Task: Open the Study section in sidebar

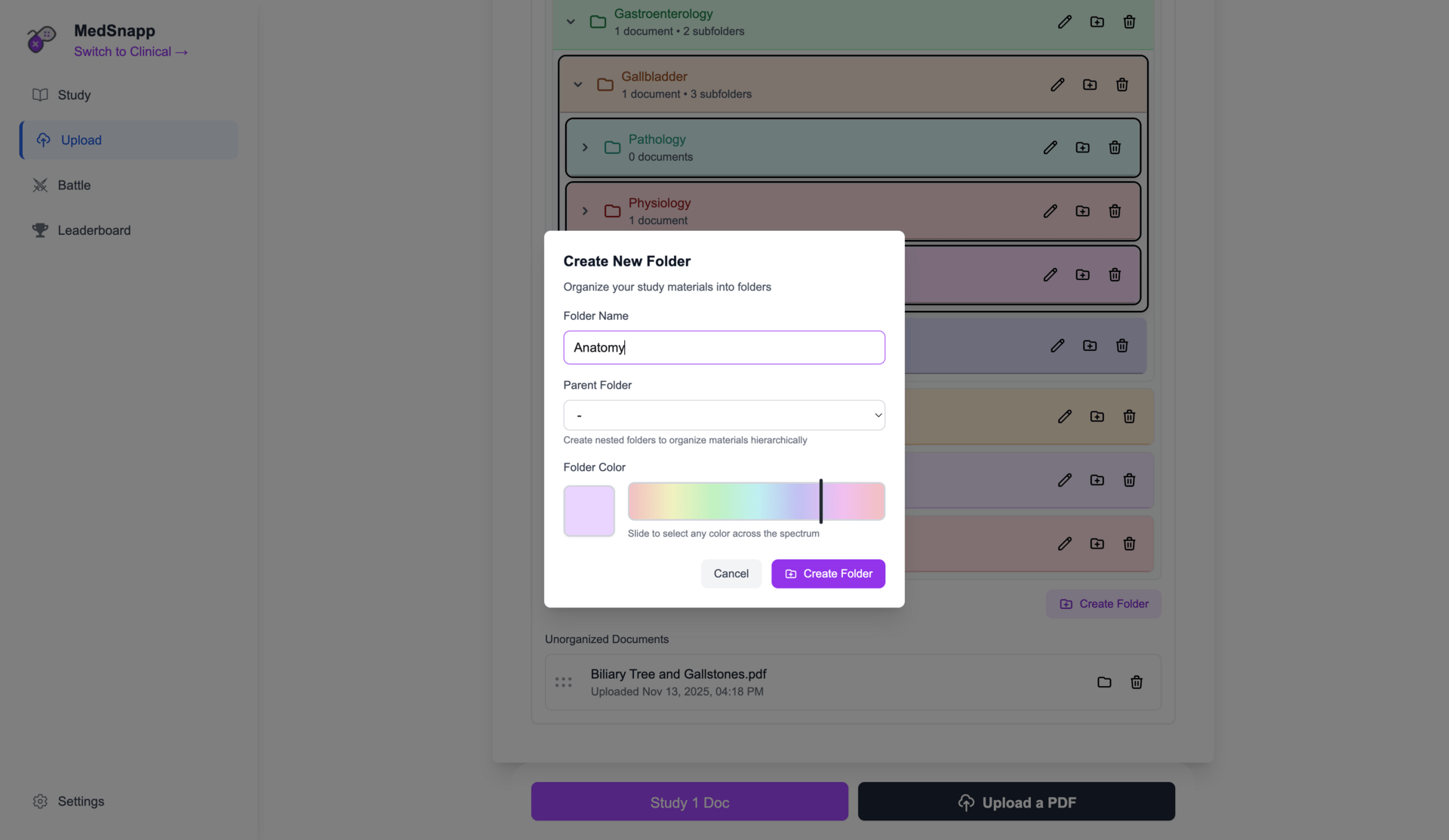Action: click(x=73, y=95)
